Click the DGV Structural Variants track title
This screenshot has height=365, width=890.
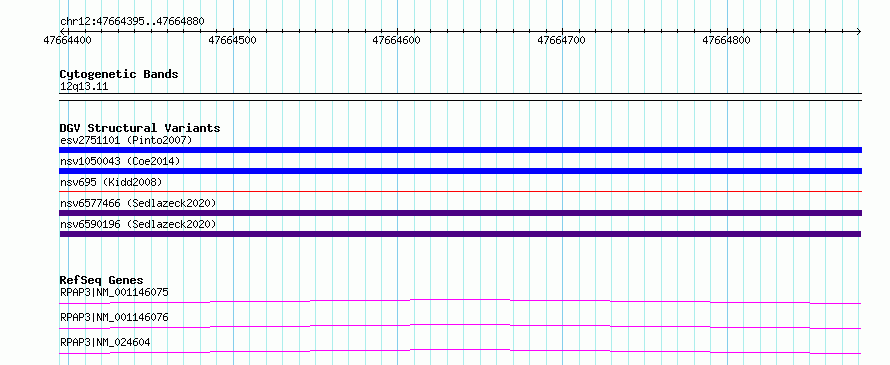[140, 128]
